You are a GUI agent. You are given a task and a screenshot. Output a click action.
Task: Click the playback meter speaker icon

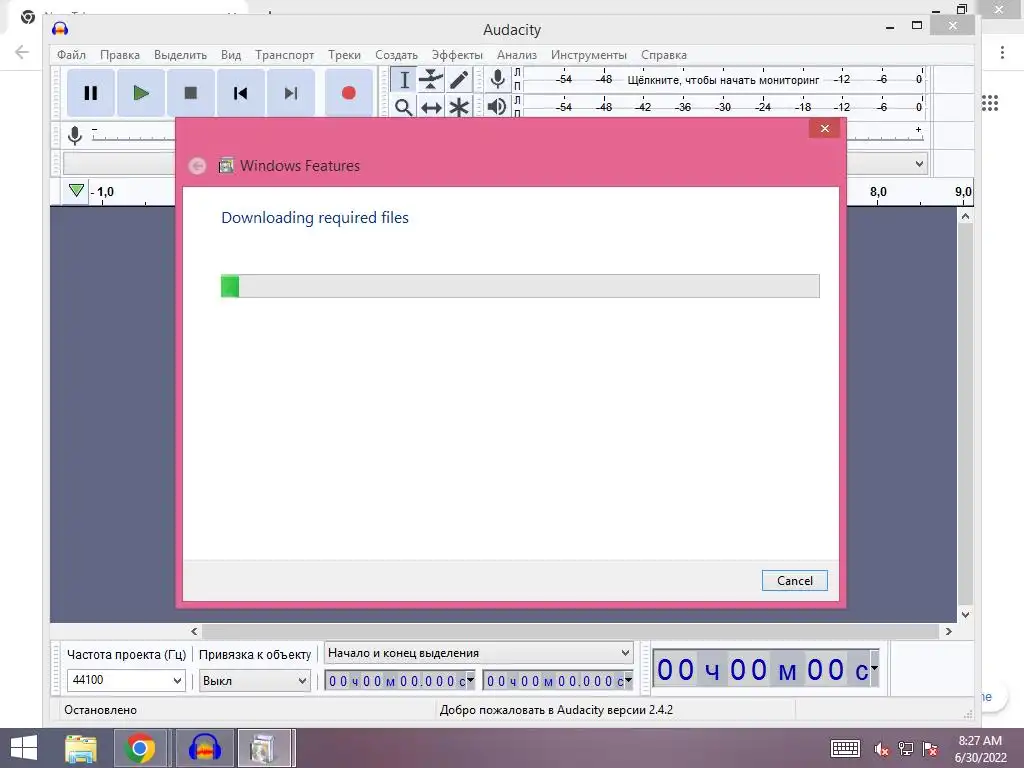(497, 106)
